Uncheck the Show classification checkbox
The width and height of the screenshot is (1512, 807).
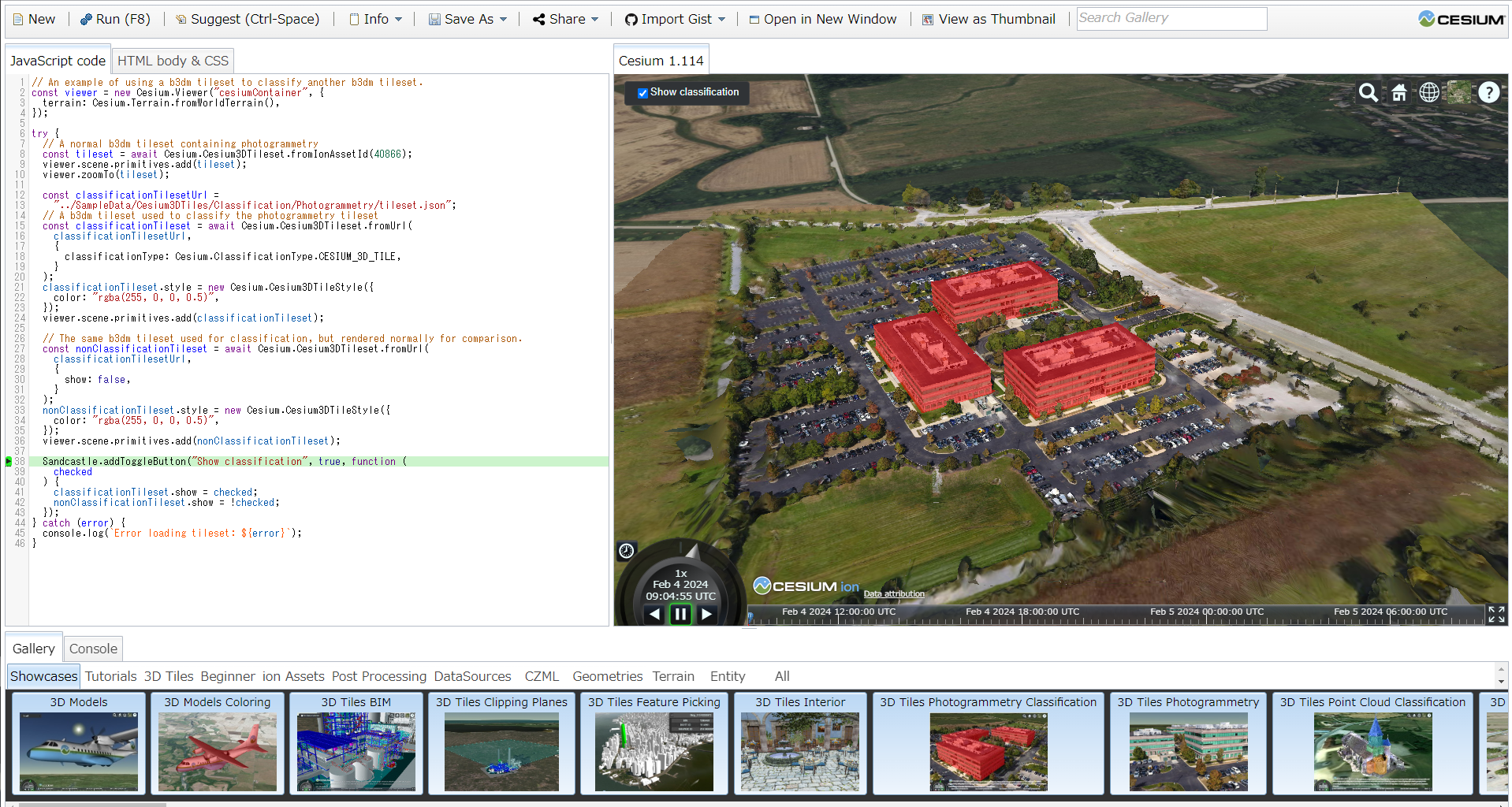coord(642,93)
